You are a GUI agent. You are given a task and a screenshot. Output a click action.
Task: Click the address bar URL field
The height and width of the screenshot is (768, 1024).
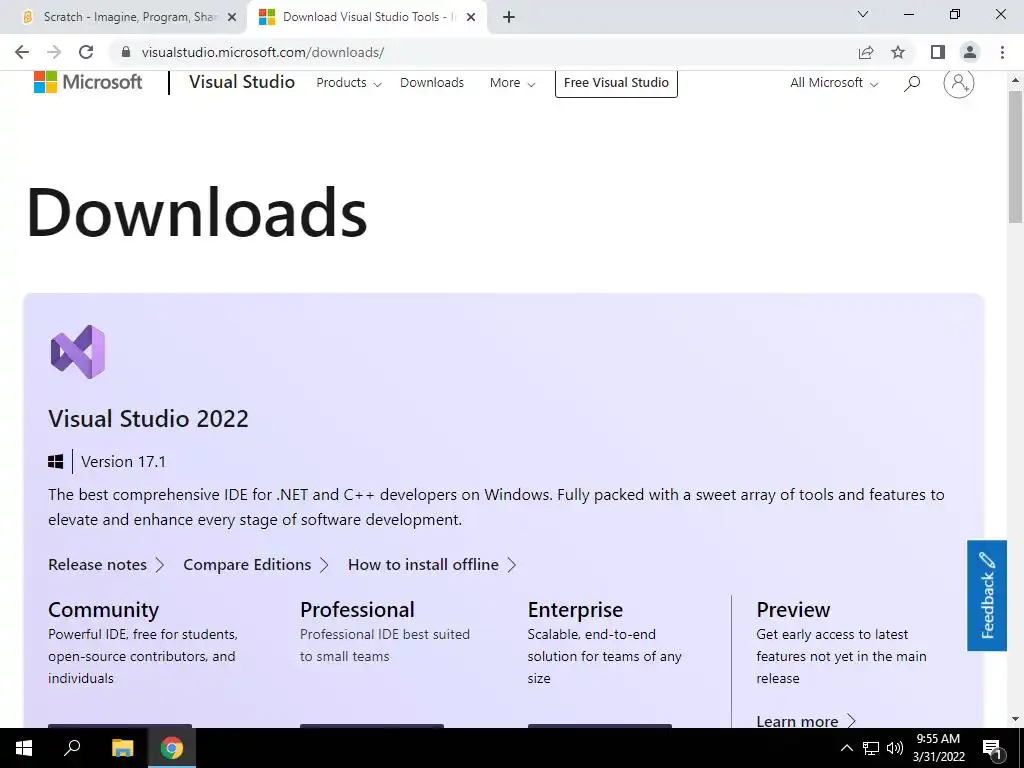pos(483,52)
